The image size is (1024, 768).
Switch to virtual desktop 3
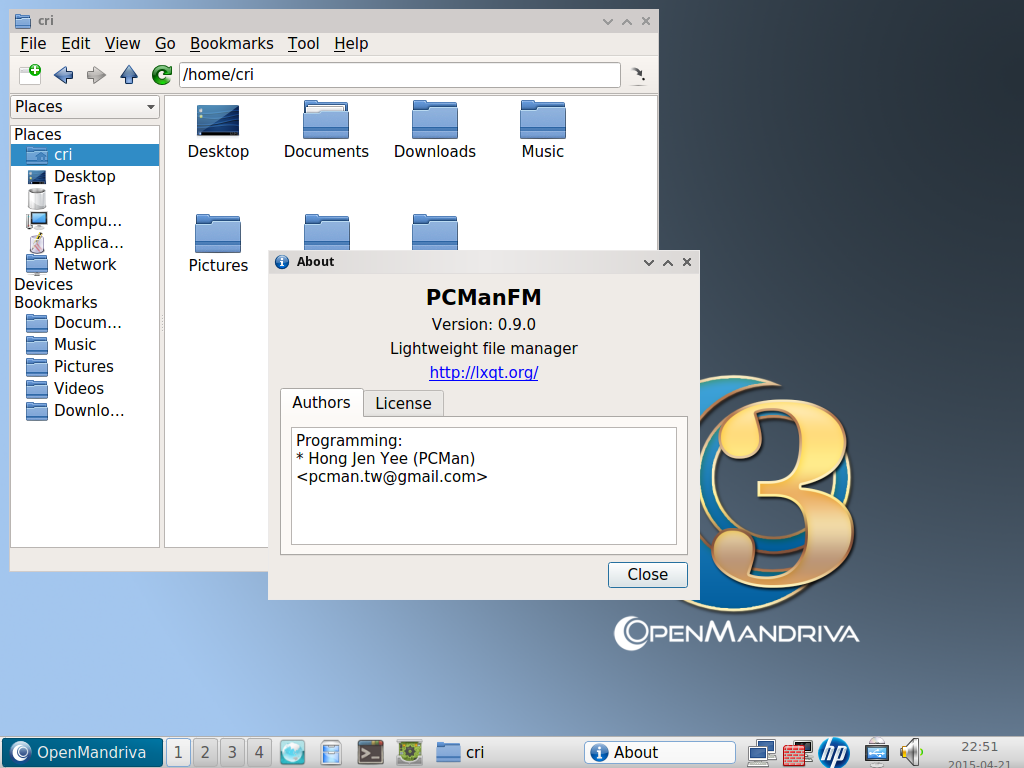231,752
